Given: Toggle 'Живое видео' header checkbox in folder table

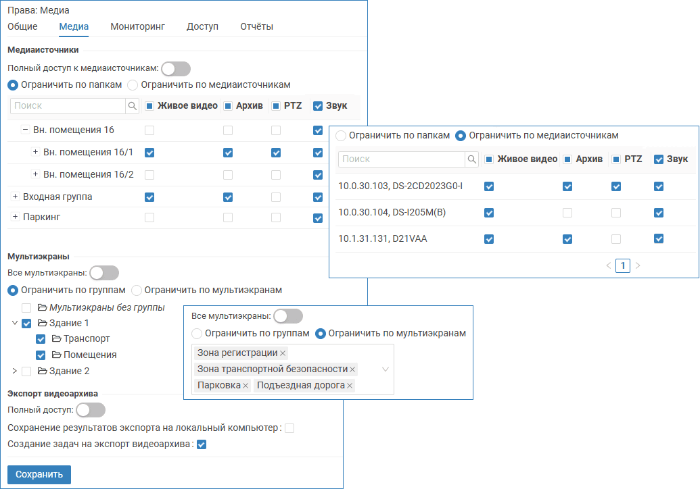Looking at the screenshot, I should (150, 106).
